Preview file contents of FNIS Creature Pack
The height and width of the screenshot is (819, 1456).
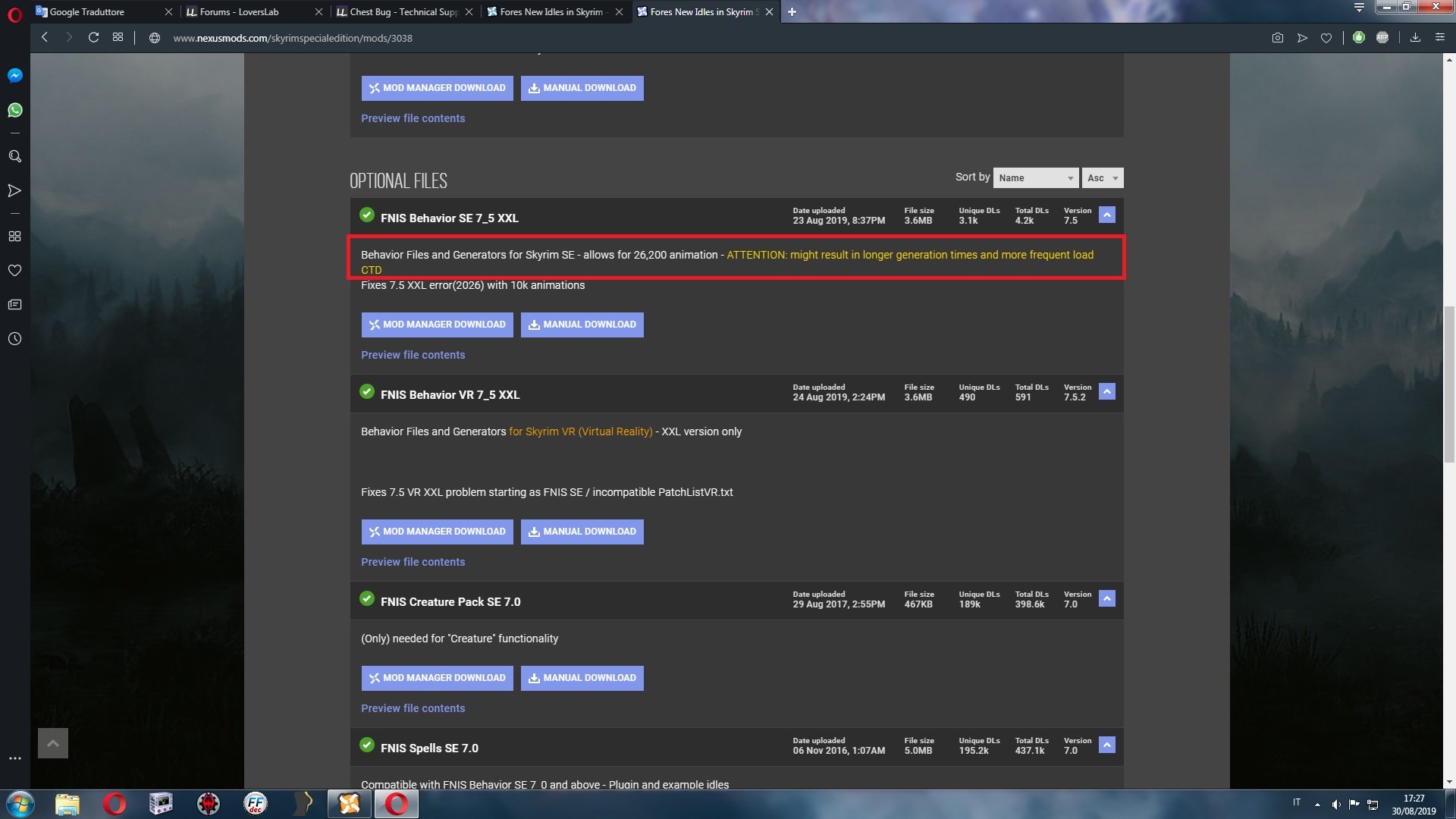(x=413, y=708)
